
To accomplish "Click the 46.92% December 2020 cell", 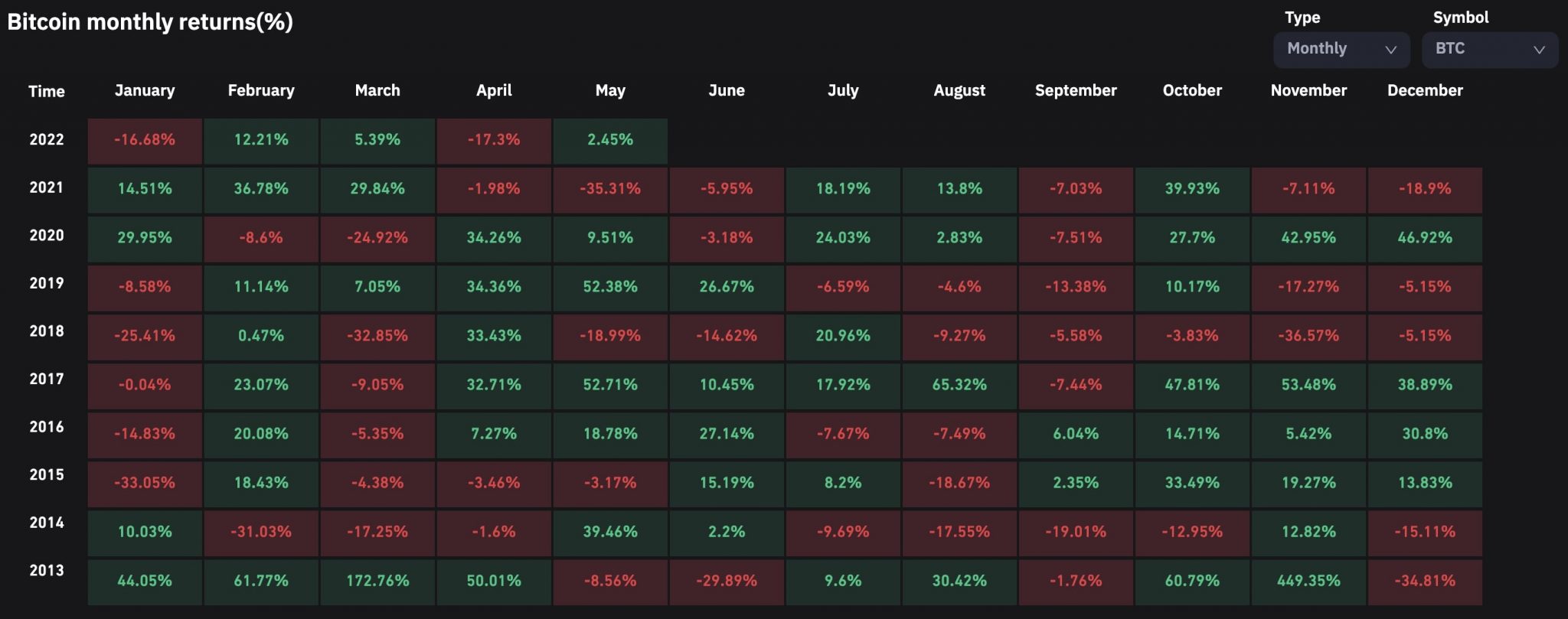I will point(1425,238).
